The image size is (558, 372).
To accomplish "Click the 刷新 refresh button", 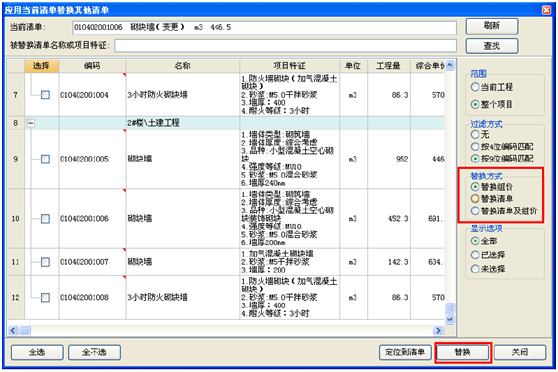I will click(492, 26).
